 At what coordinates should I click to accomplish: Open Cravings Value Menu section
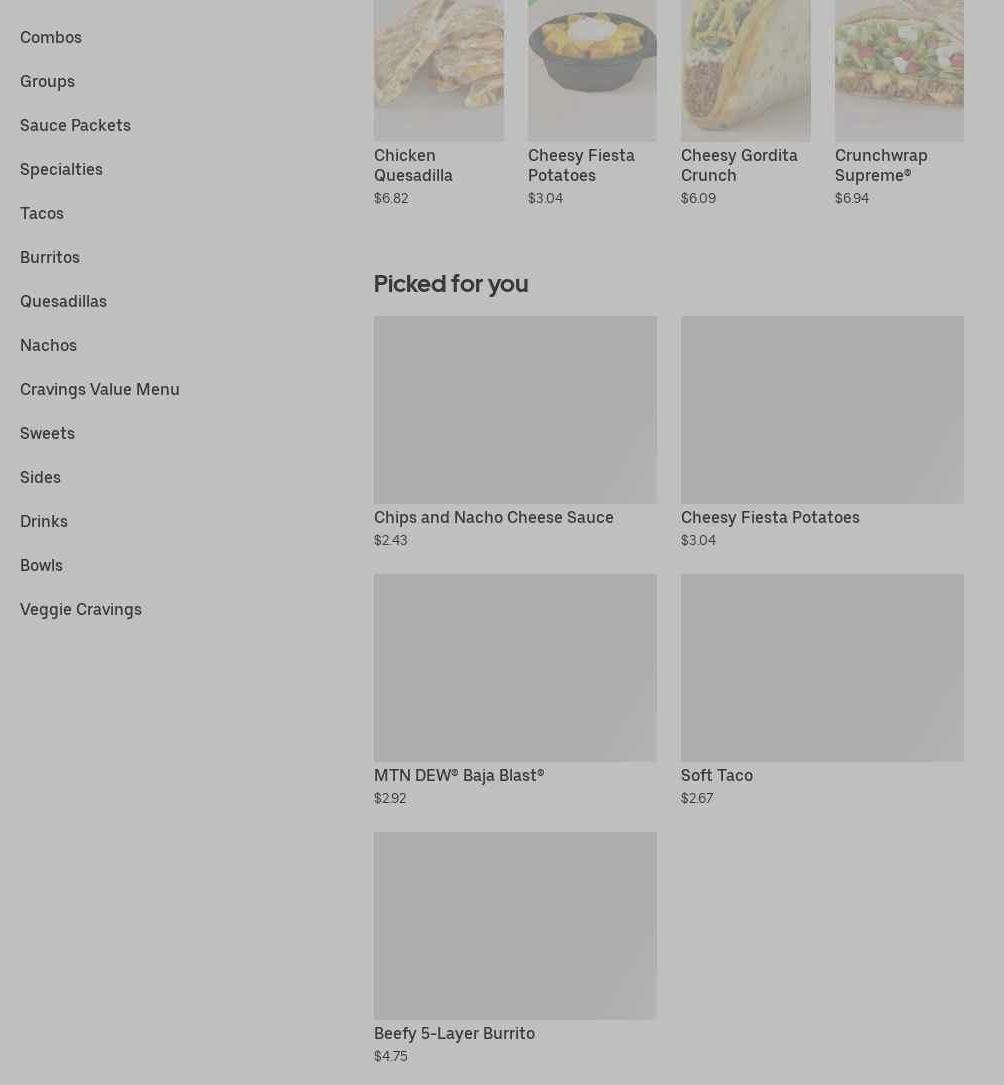click(x=100, y=389)
